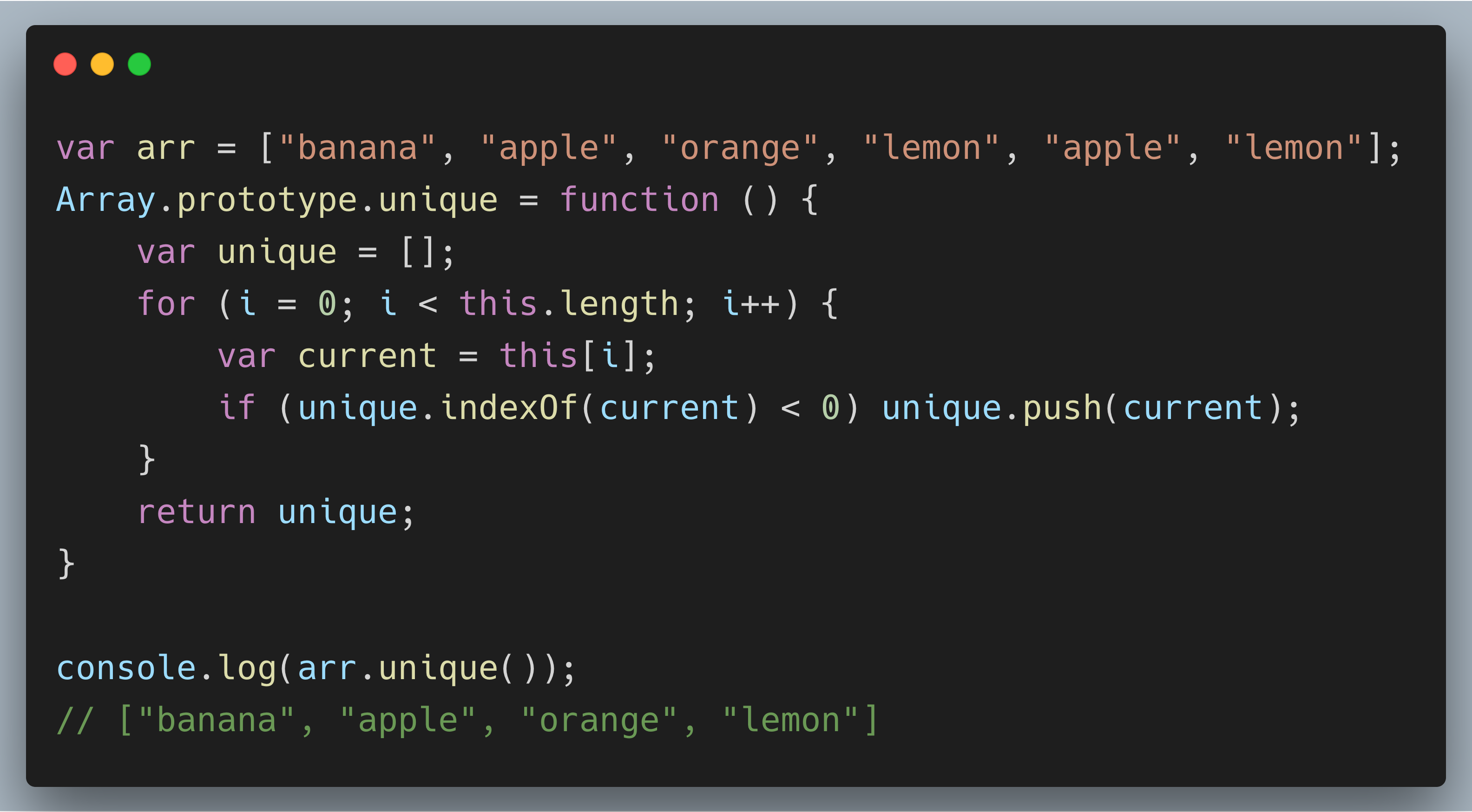
Task: Click the red close dot
Action: coord(65,64)
